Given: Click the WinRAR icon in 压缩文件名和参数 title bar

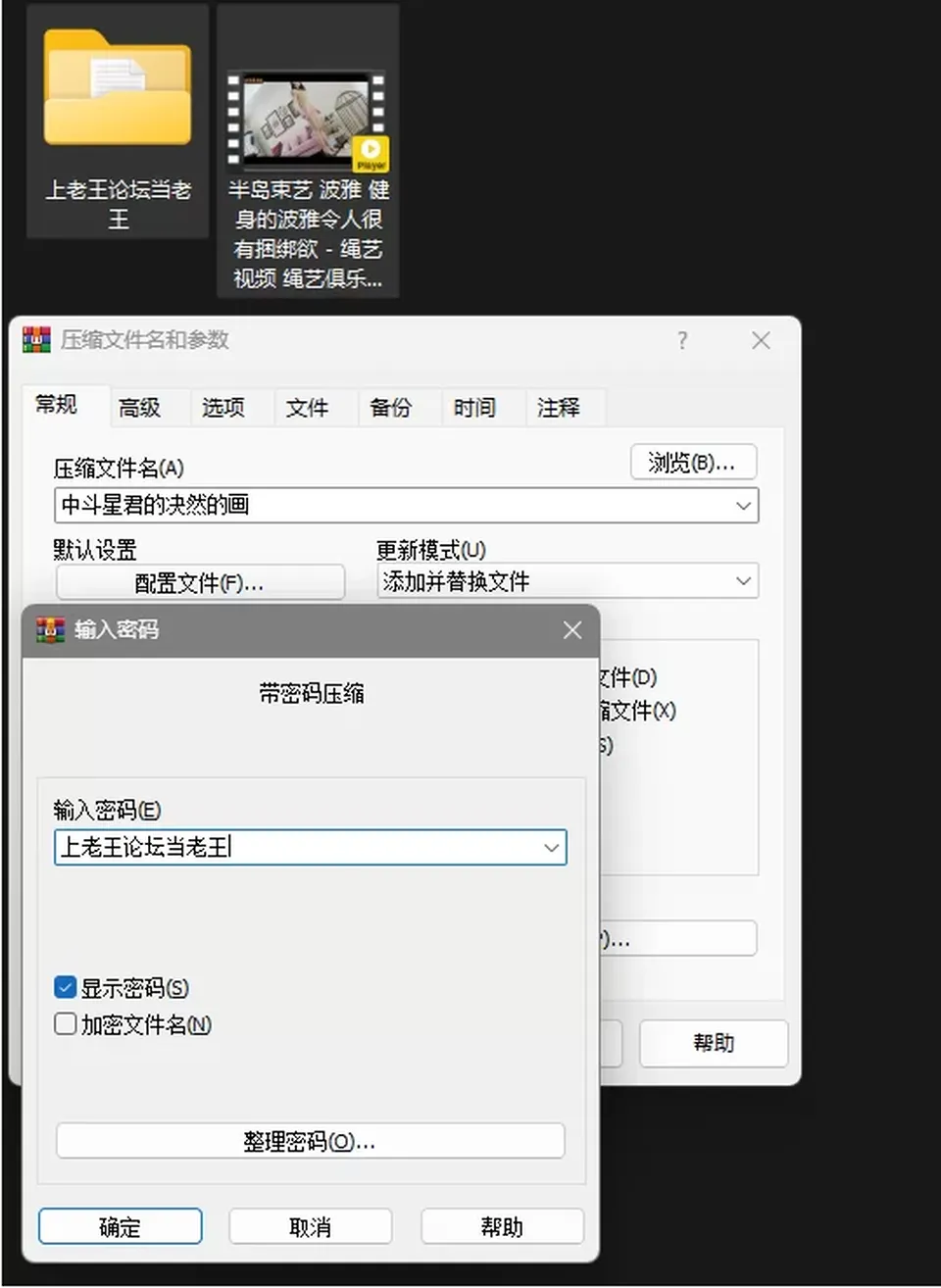Looking at the screenshot, I should pyautogui.click(x=36, y=339).
